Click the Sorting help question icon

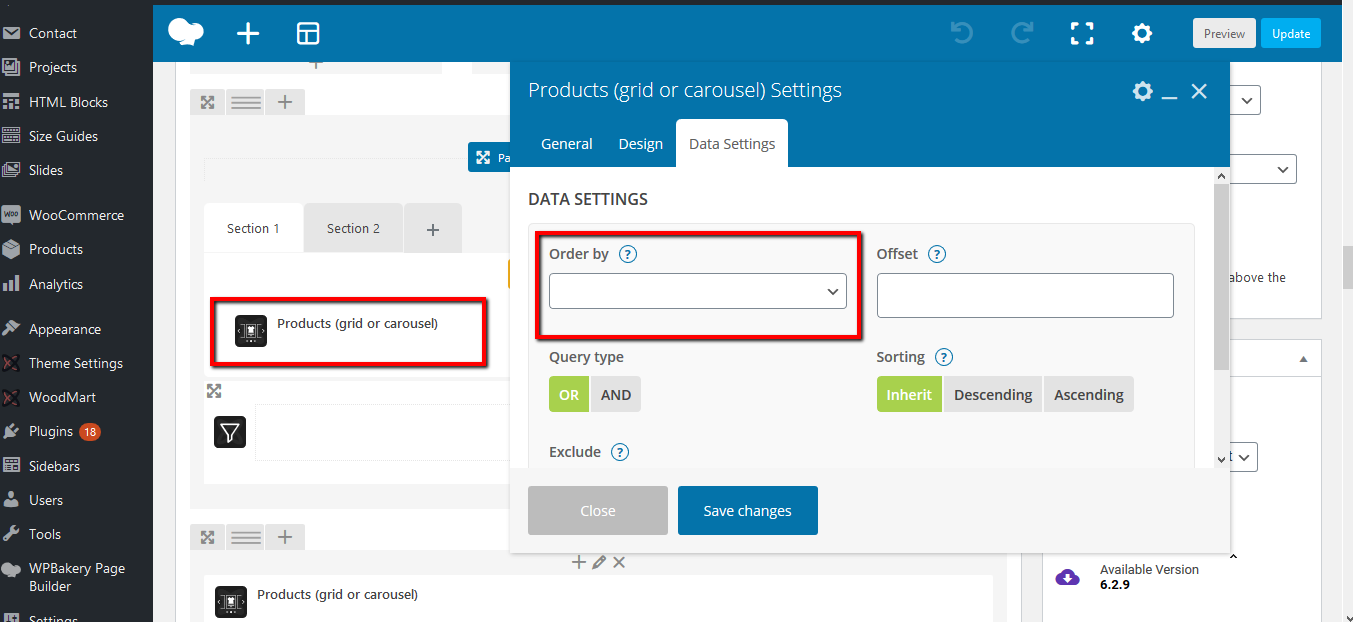tap(944, 357)
